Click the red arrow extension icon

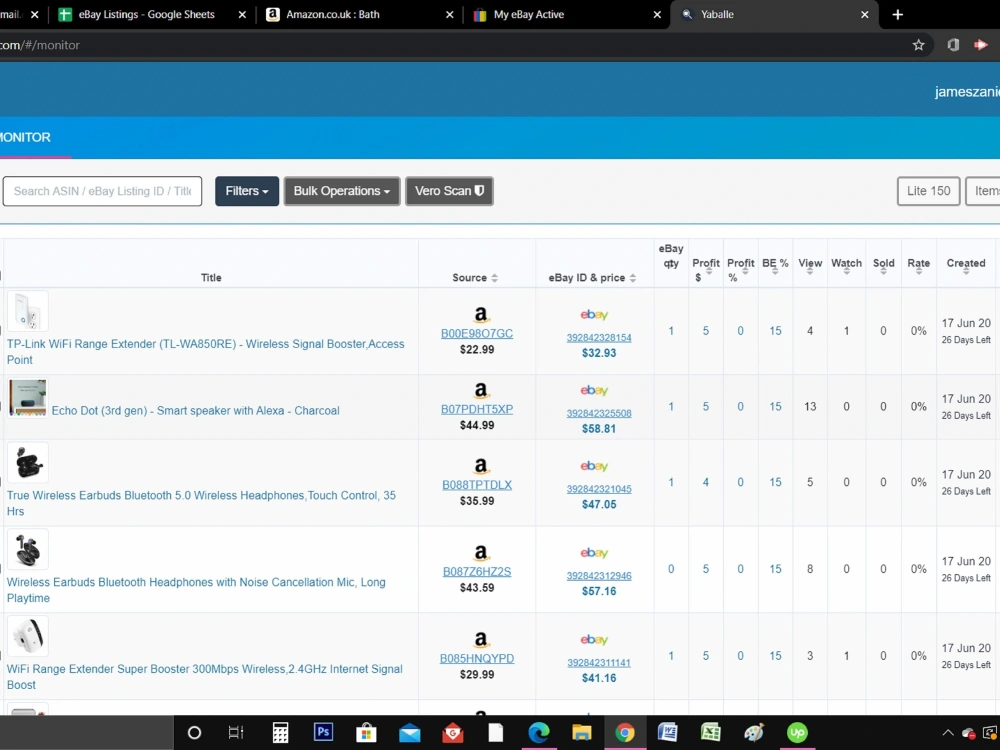point(981,45)
